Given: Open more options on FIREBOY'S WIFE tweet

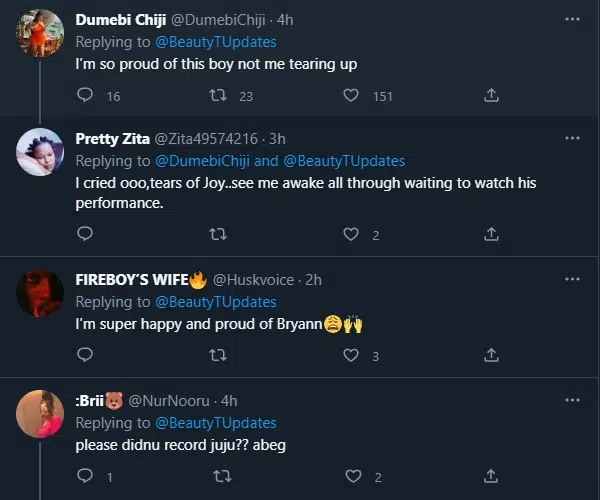Looking at the screenshot, I should 572,280.
